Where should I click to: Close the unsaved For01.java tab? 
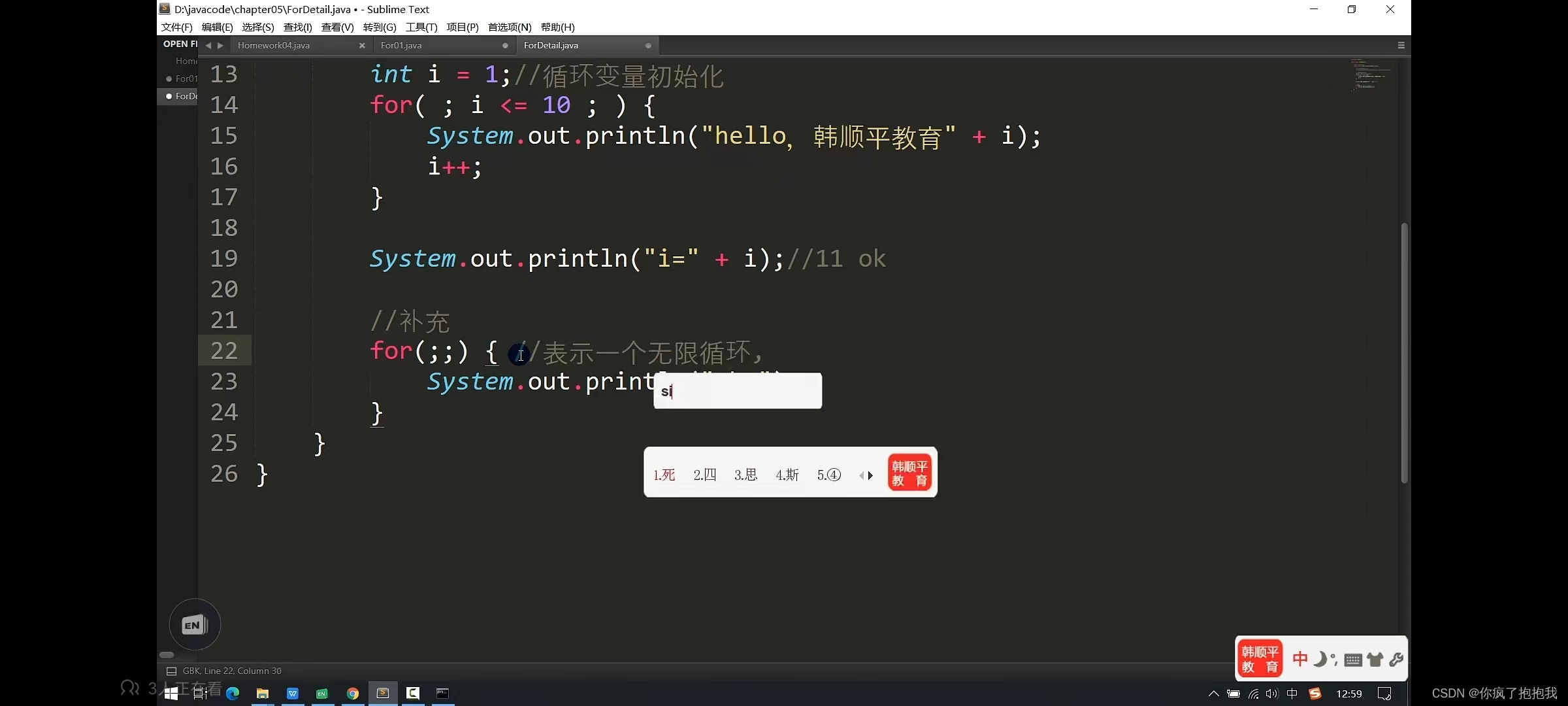coord(505,45)
